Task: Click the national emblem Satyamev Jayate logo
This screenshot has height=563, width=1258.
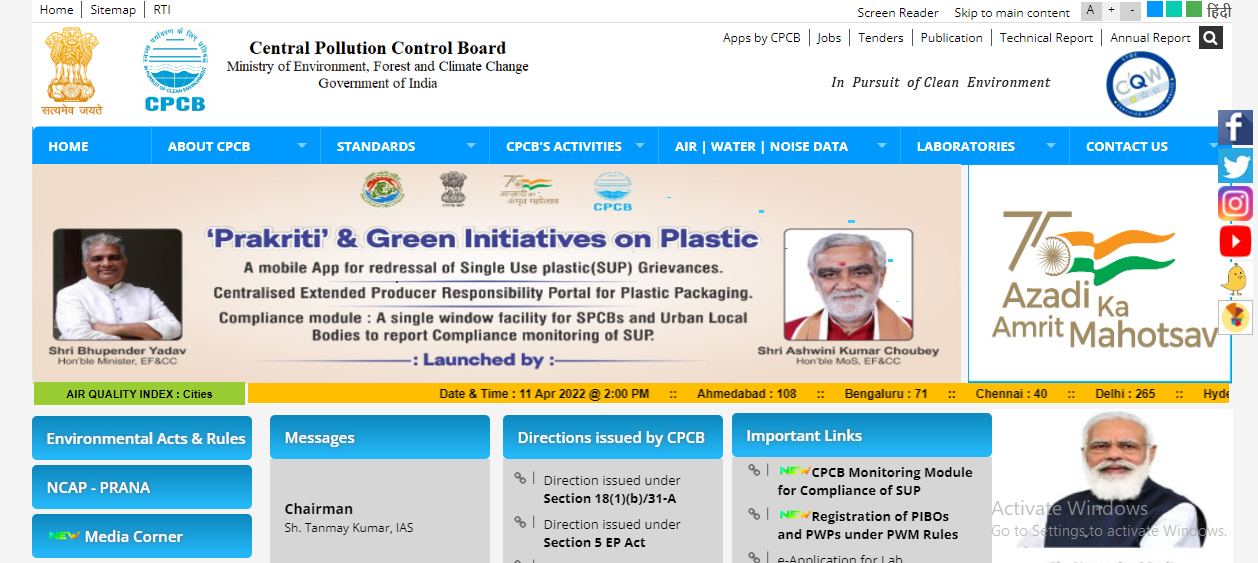Action: pos(71,71)
